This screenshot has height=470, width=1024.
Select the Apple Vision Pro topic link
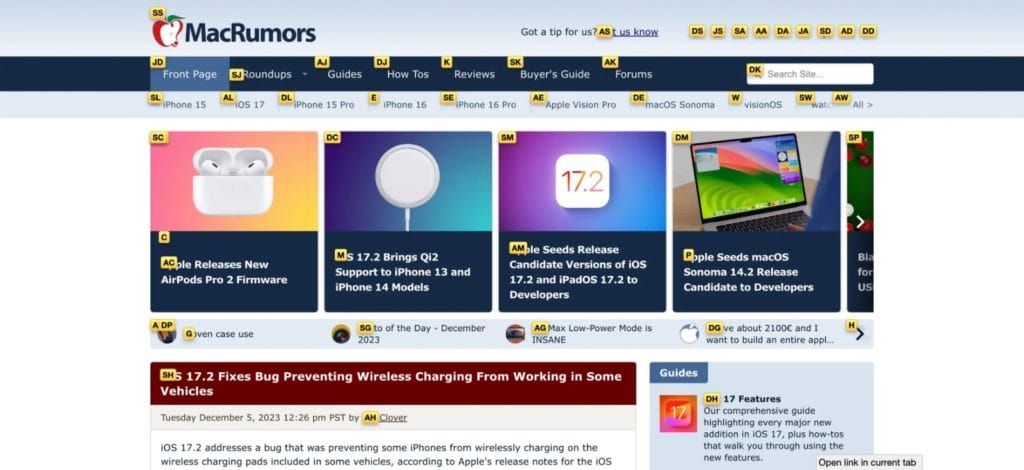click(x=580, y=104)
